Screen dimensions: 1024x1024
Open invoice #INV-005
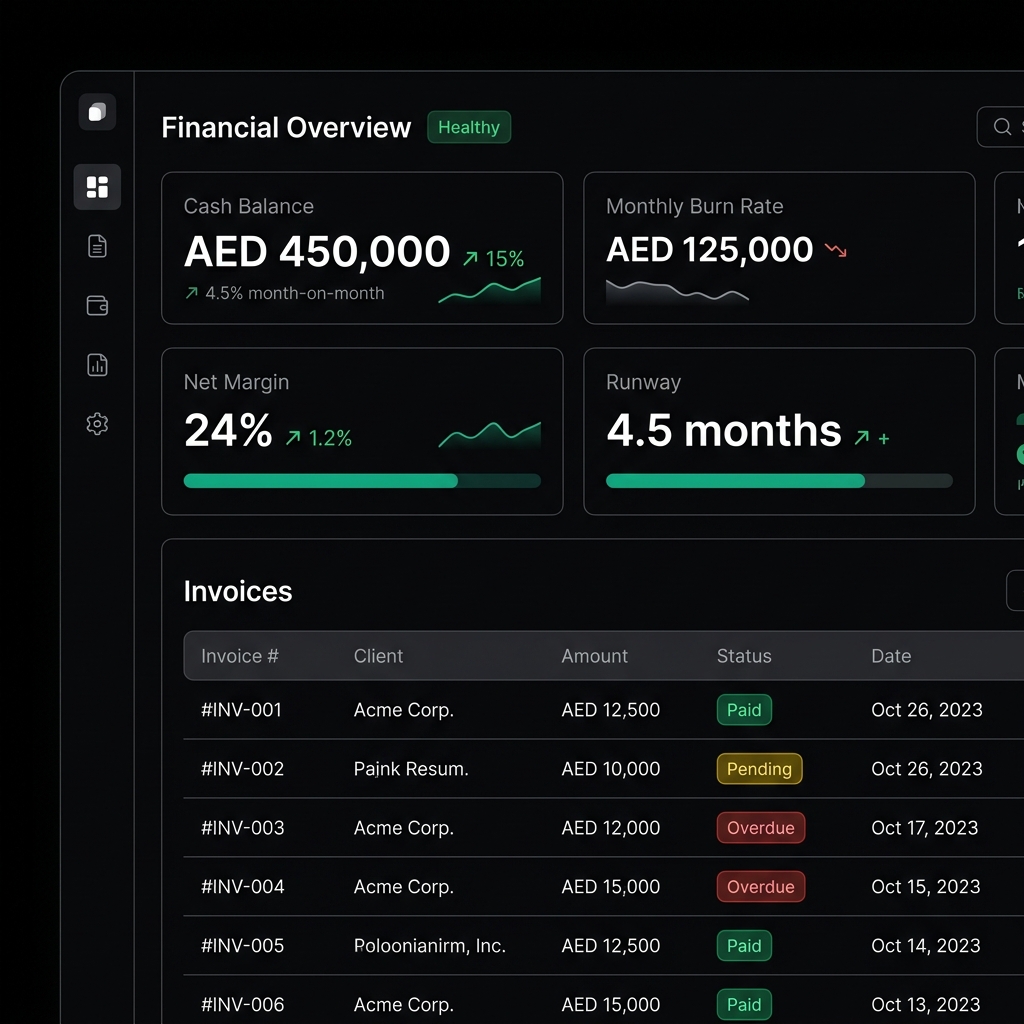(x=243, y=946)
